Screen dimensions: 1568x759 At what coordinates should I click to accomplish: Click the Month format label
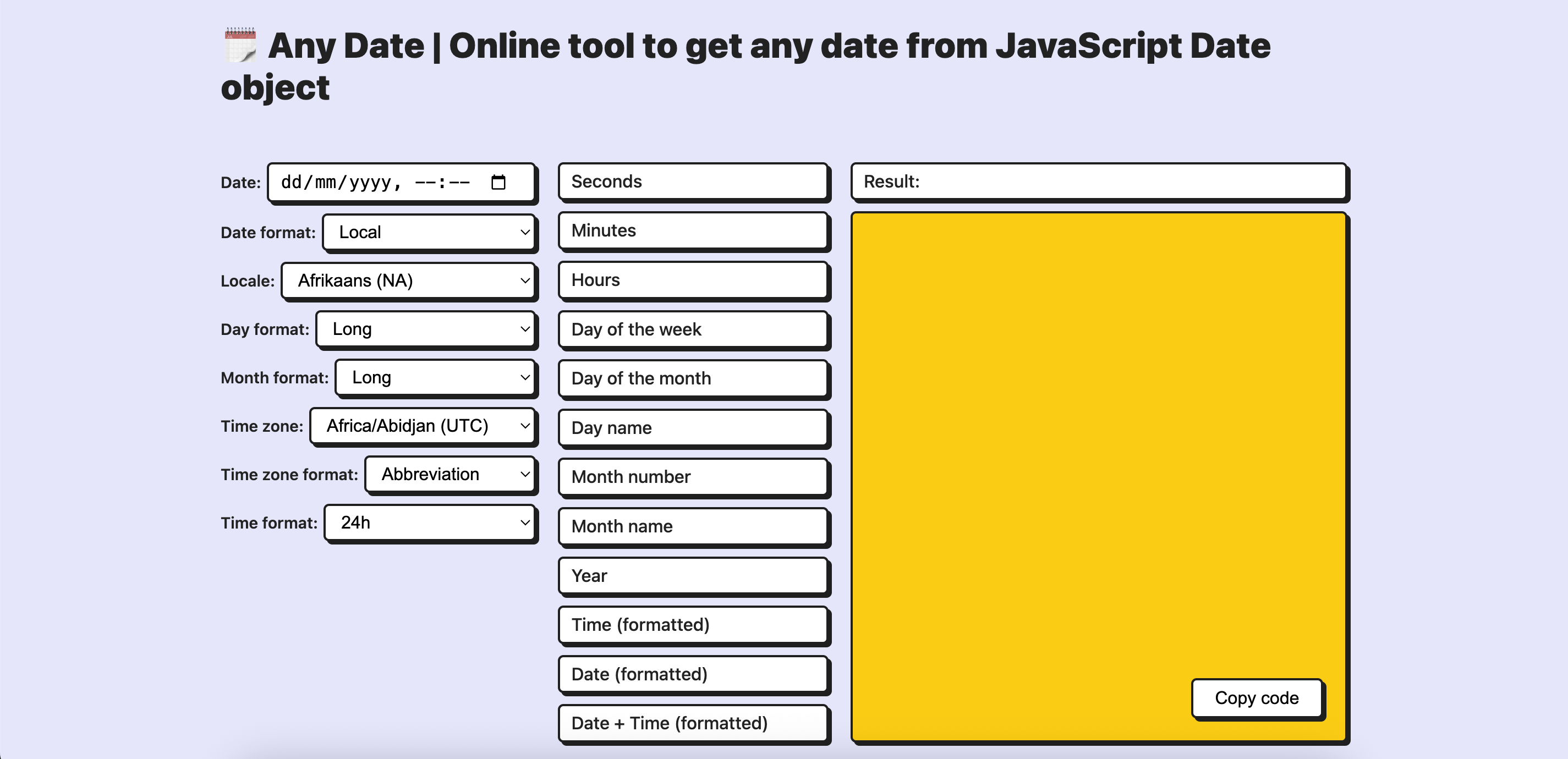[x=275, y=378]
